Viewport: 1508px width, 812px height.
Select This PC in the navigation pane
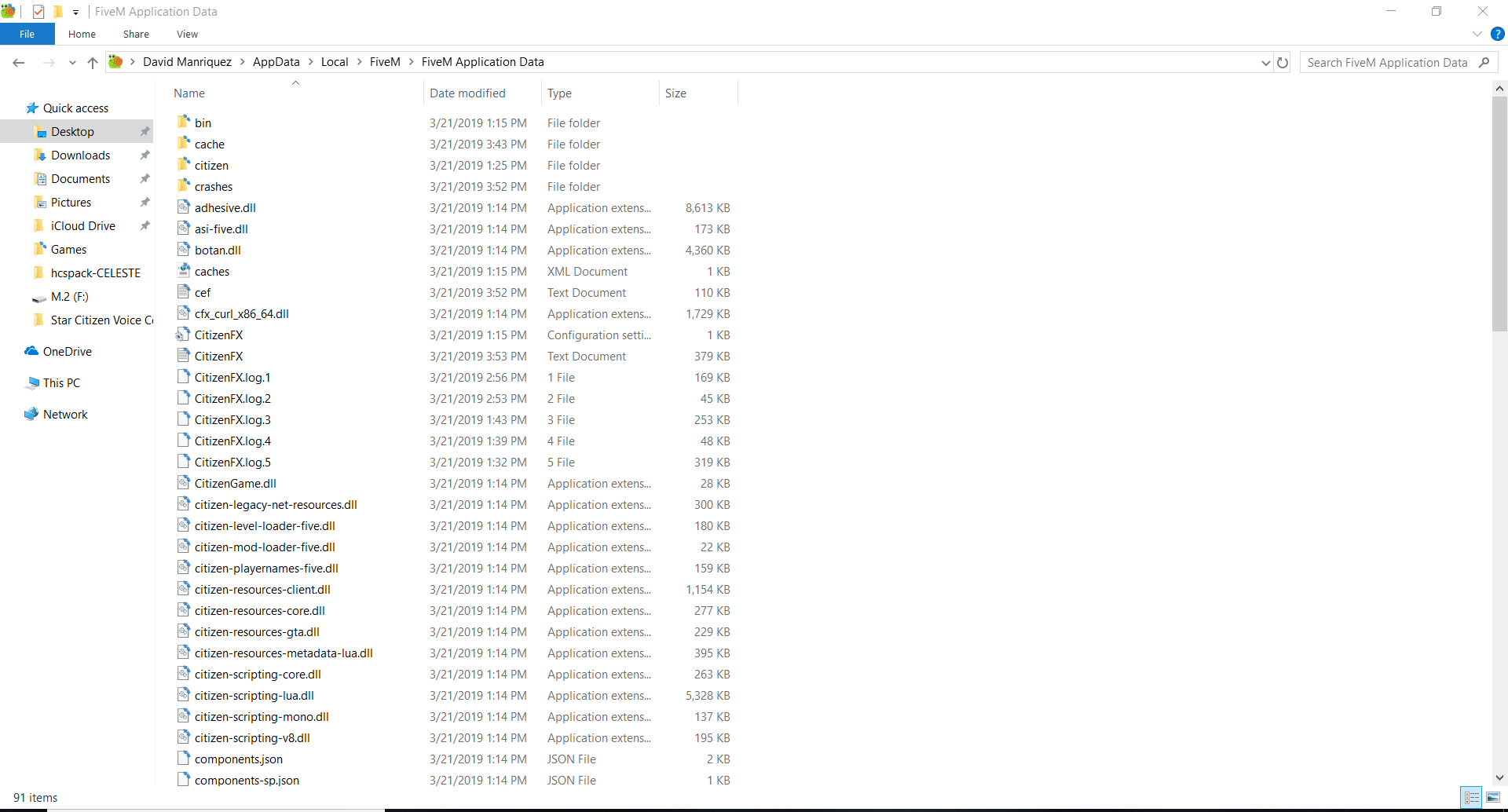coord(61,383)
